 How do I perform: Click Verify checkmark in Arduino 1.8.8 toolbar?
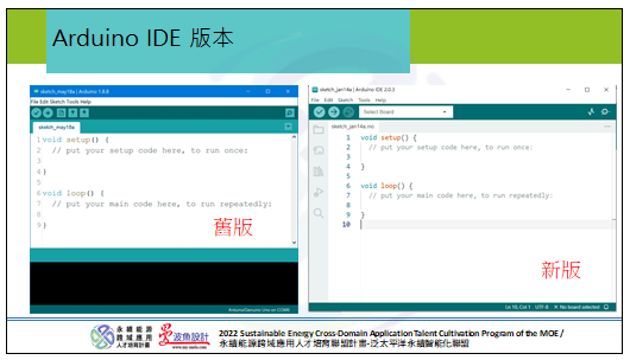click(x=37, y=113)
